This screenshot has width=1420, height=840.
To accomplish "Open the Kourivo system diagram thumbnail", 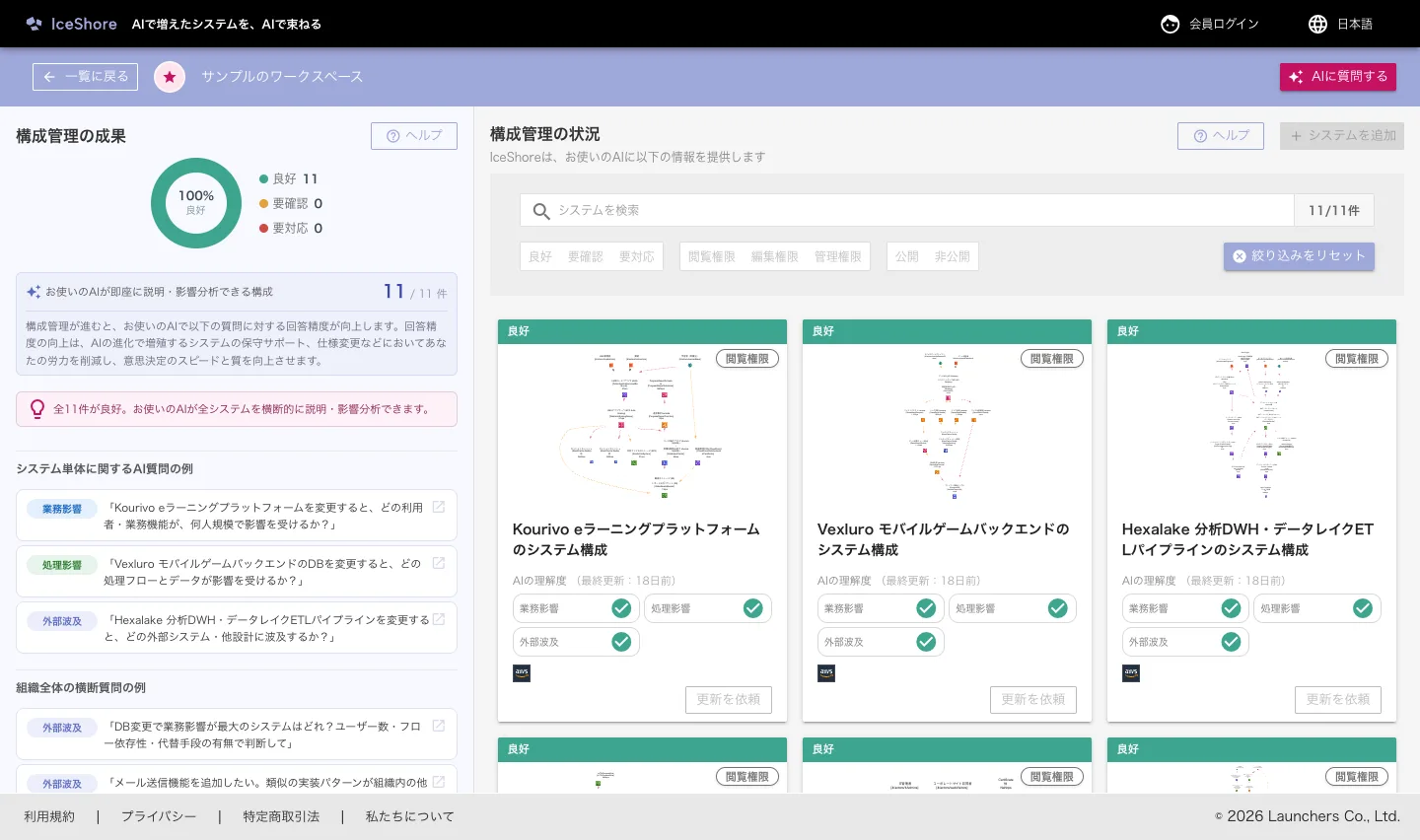I will point(642,426).
